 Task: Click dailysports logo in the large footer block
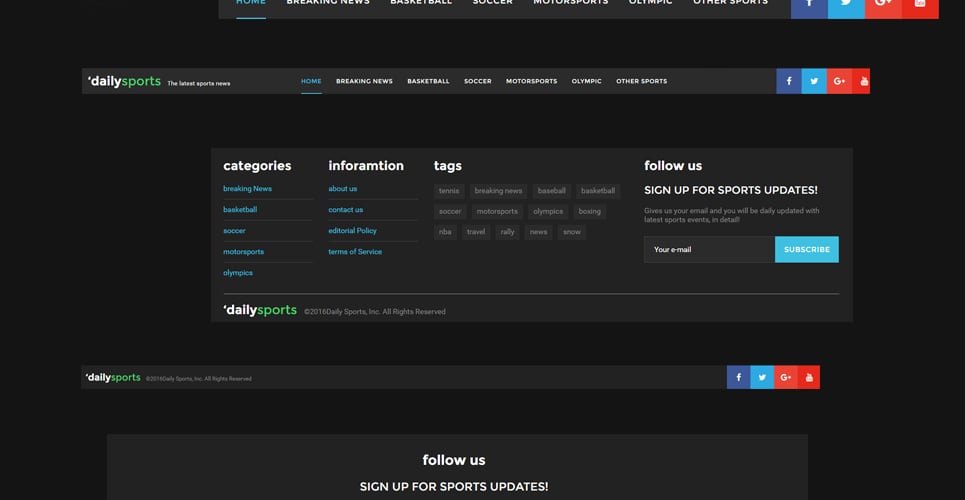tap(260, 310)
